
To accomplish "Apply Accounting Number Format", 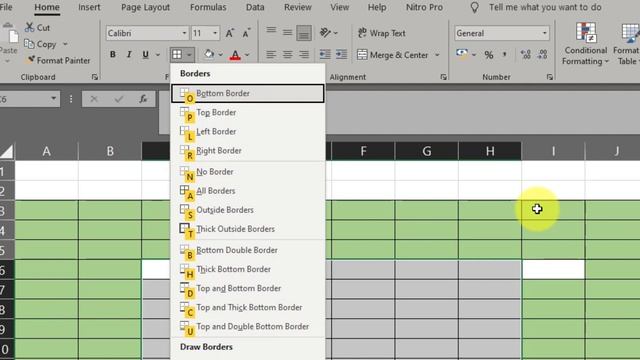I will coord(462,53).
